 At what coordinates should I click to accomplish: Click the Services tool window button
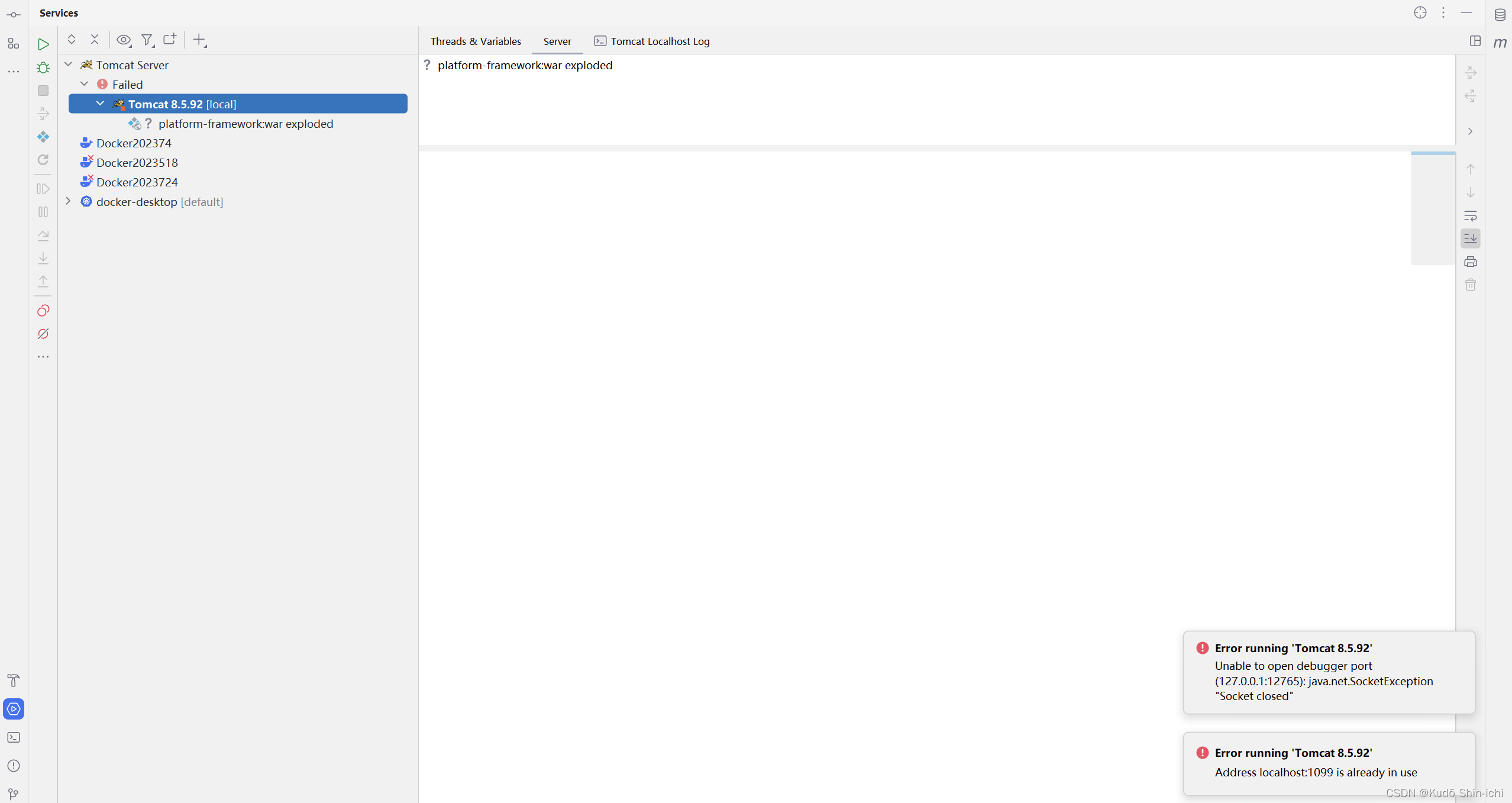[14, 709]
